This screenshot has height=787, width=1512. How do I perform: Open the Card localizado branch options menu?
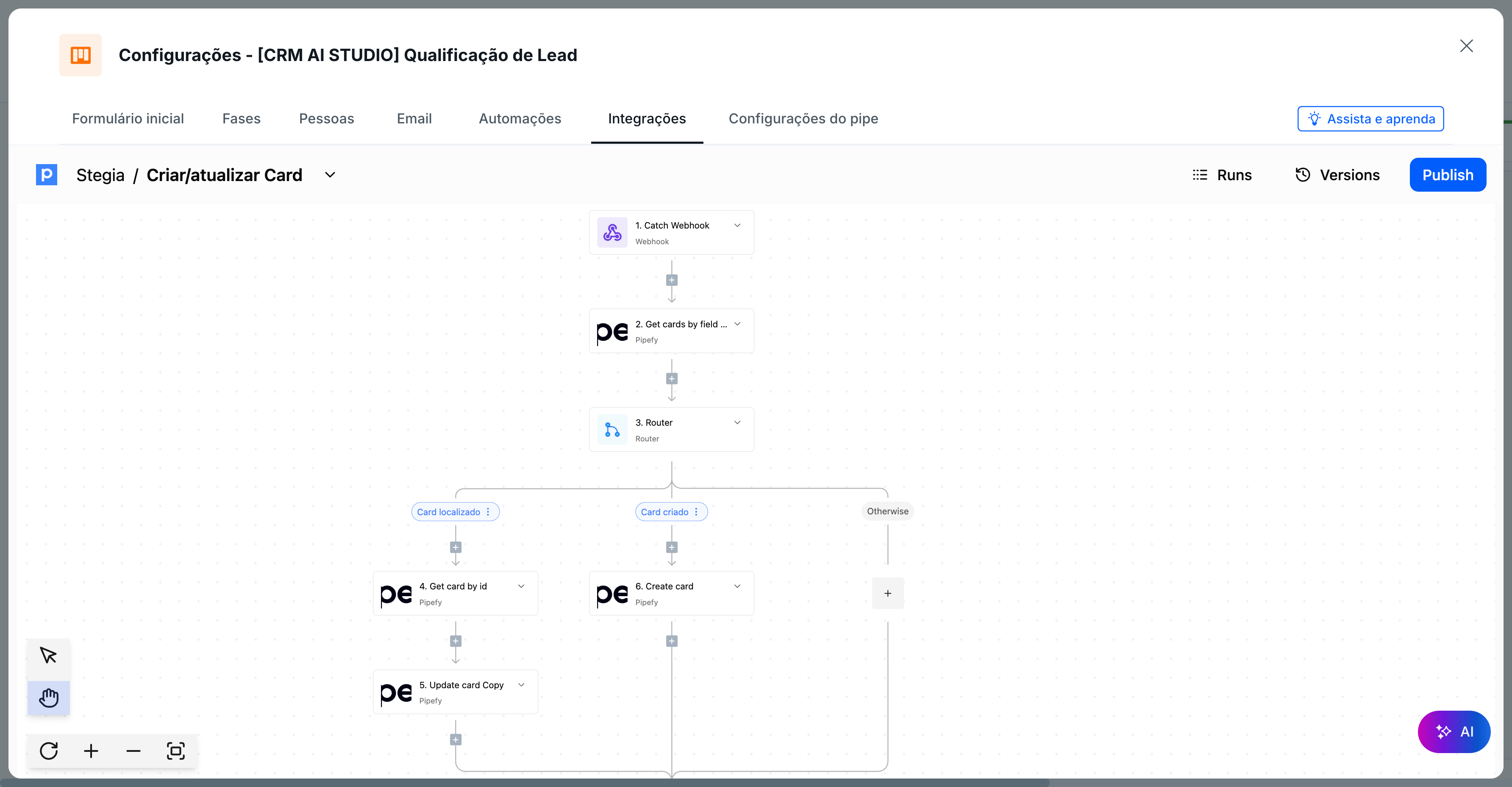[x=488, y=512]
